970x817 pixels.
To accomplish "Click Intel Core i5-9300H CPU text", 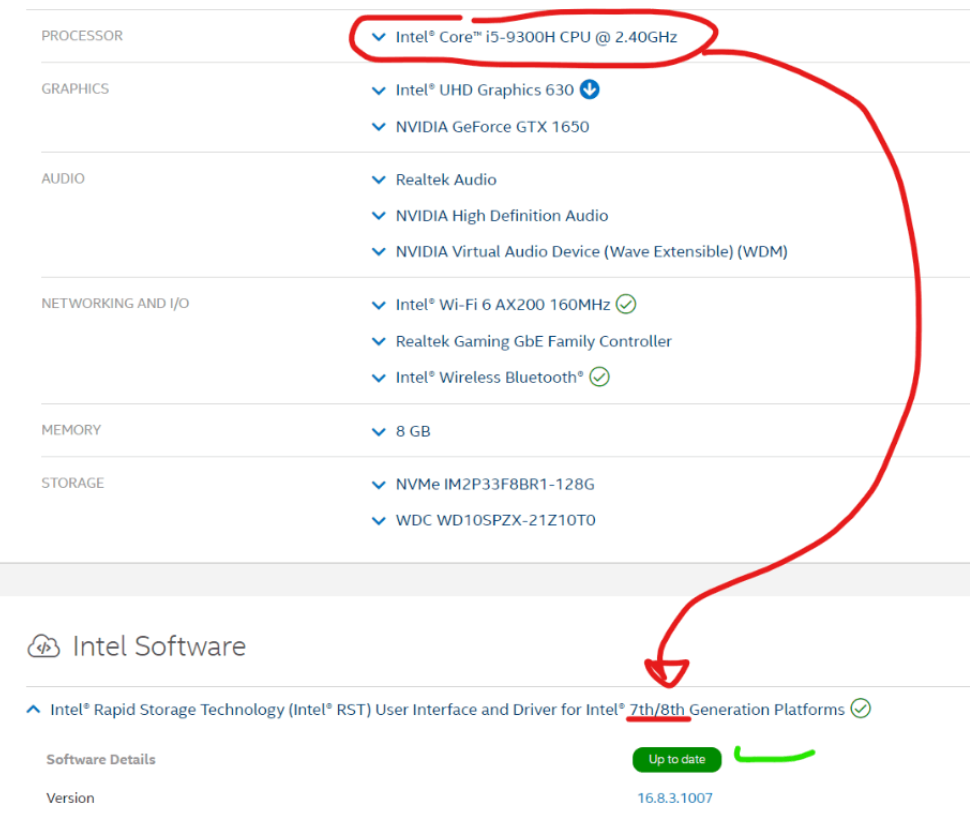I will pyautogui.click(x=536, y=37).
